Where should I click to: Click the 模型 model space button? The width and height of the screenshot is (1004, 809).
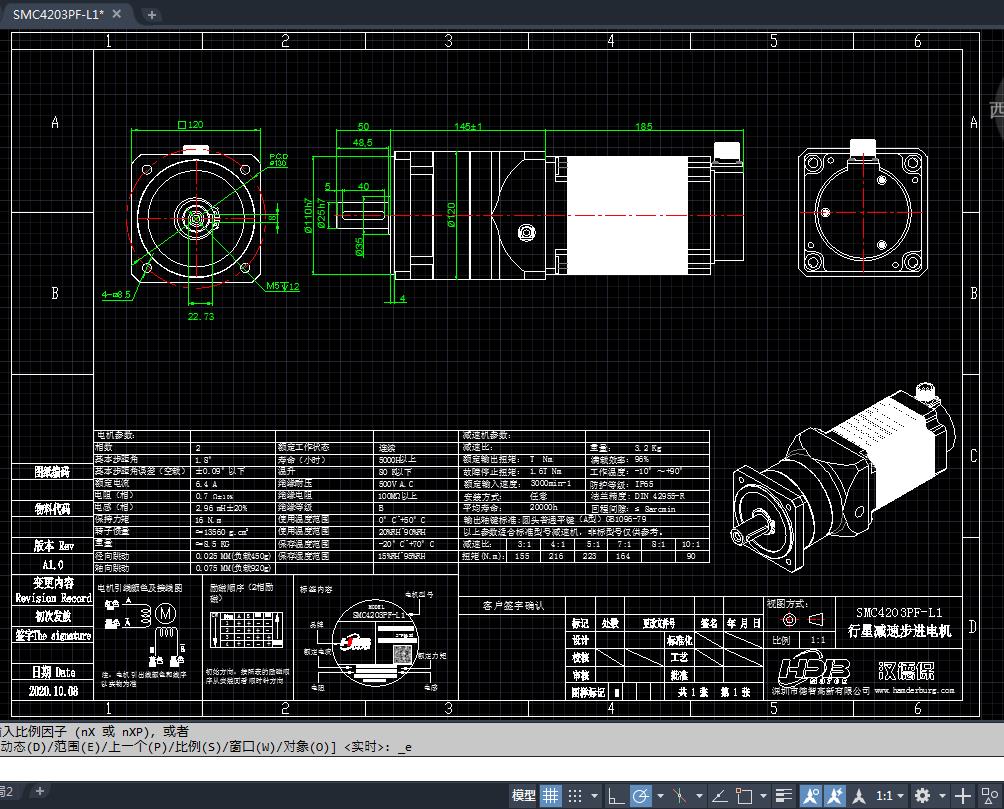point(523,796)
